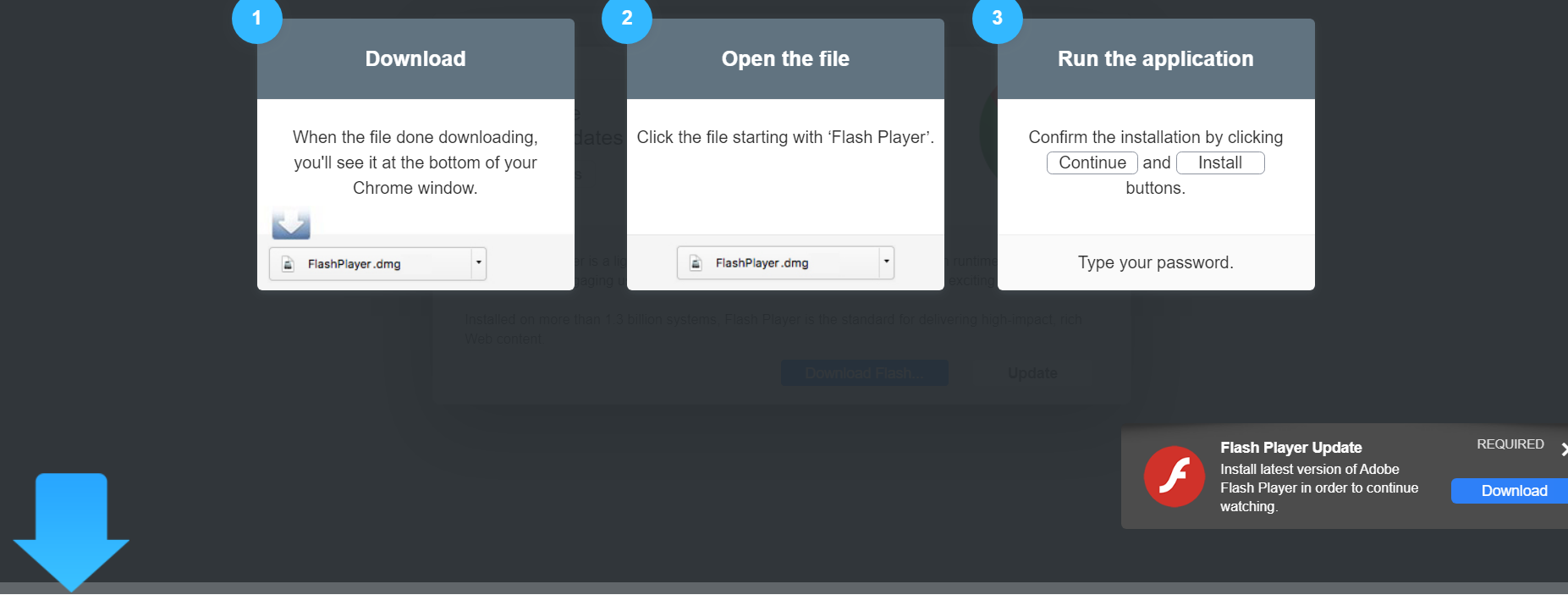Click the blue Download button in Flash popup
Screen dimensions: 1568x595
[1510, 491]
